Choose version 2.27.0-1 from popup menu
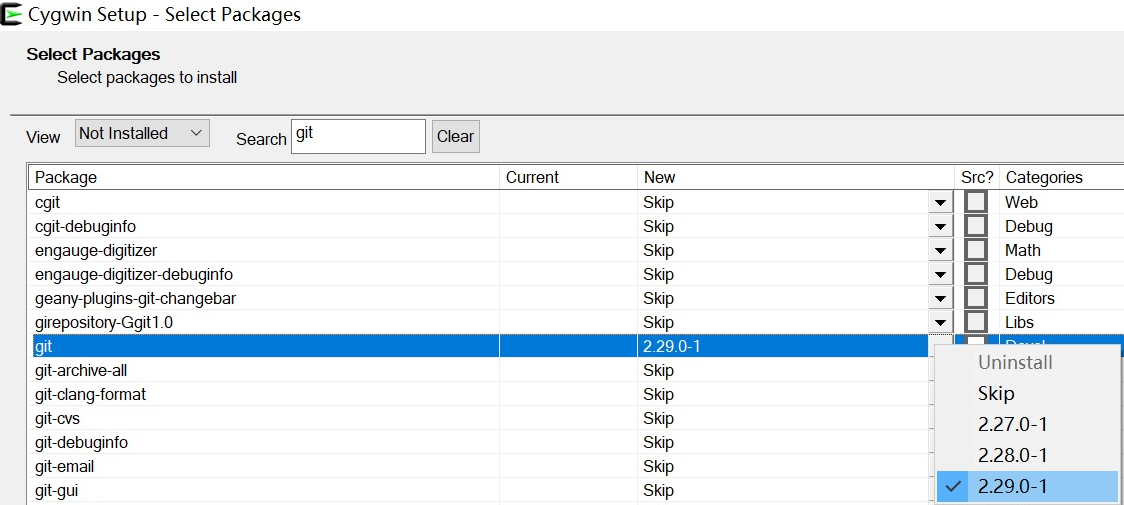Image resolution: width=1124 pixels, height=505 pixels. [1028, 425]
